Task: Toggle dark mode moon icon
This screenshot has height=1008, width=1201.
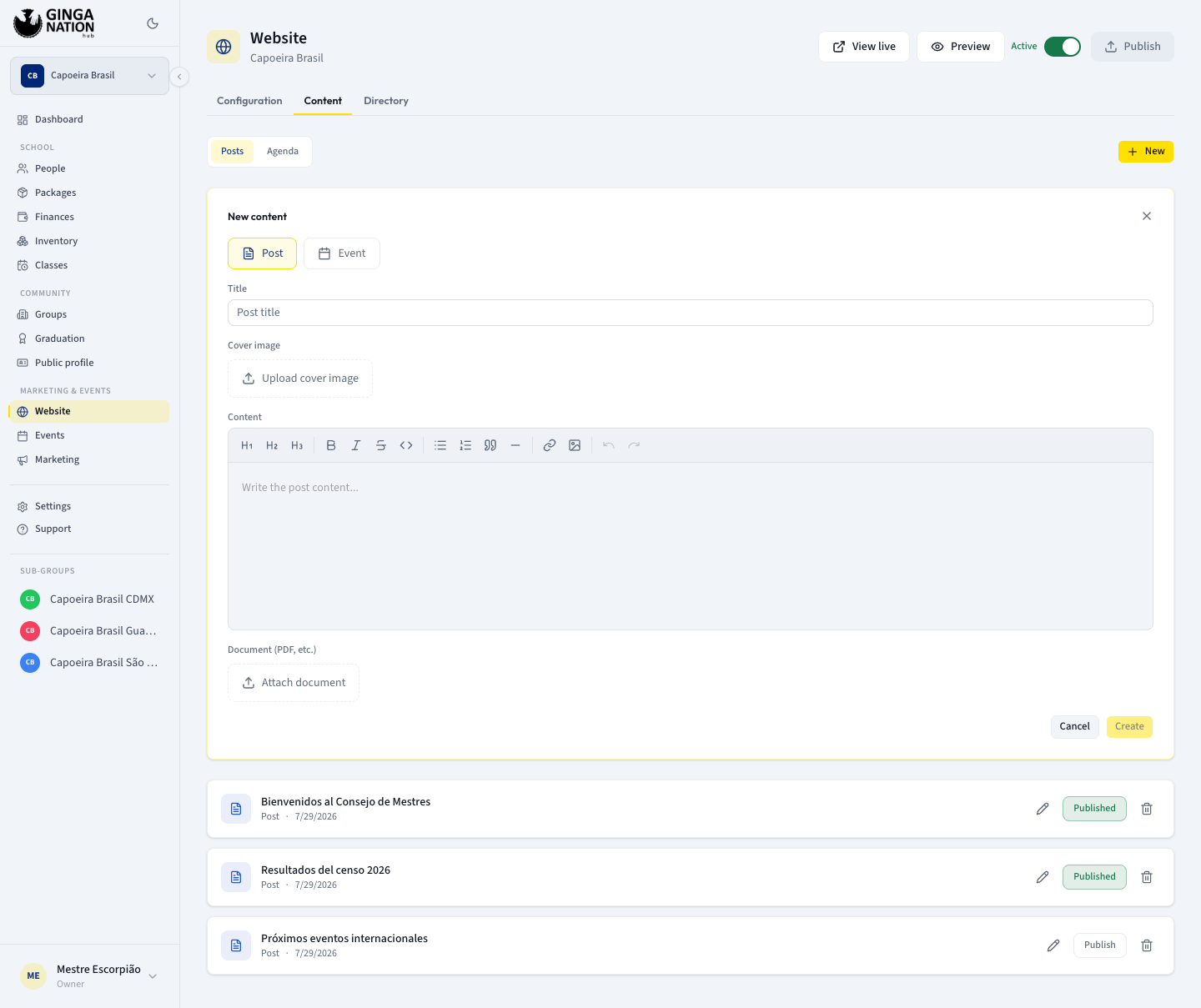Action: click(153, 23)
